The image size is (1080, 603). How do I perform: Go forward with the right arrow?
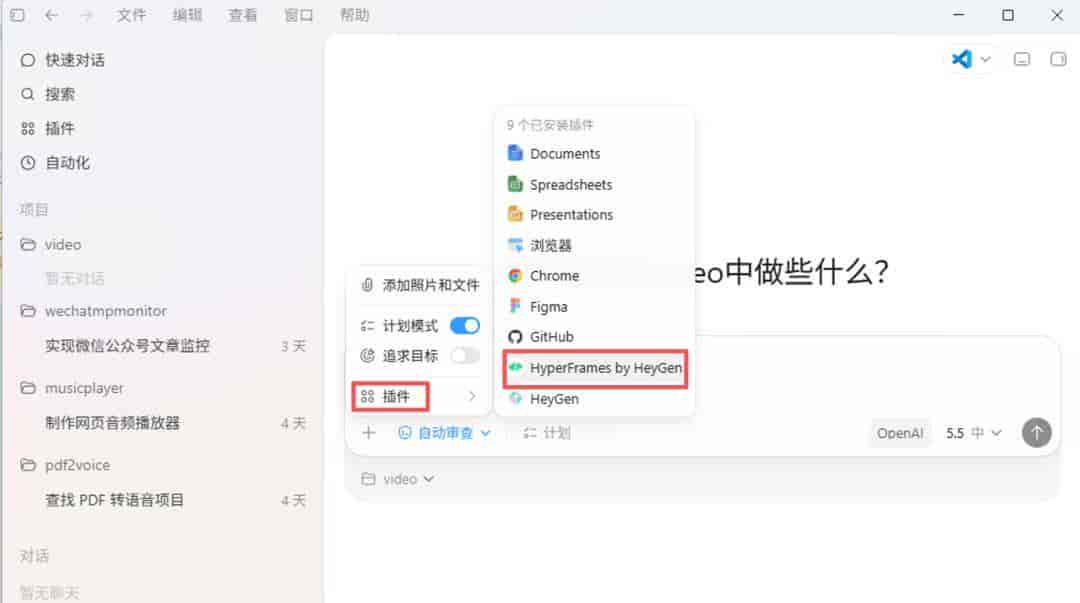click(x=86, y=14)
